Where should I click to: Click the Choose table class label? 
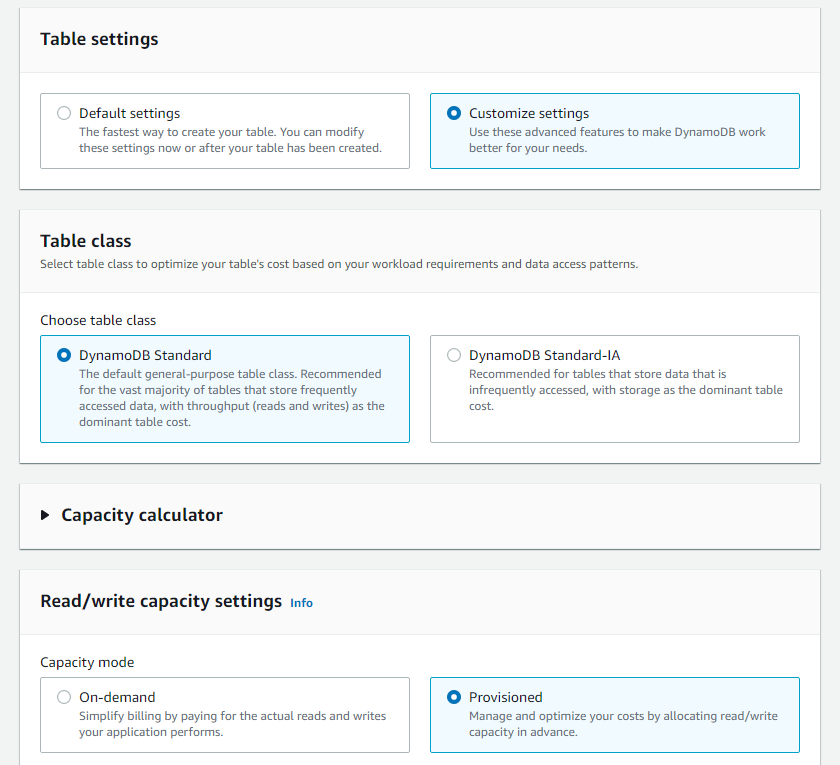pyautogui.click(x=98, y=320)
